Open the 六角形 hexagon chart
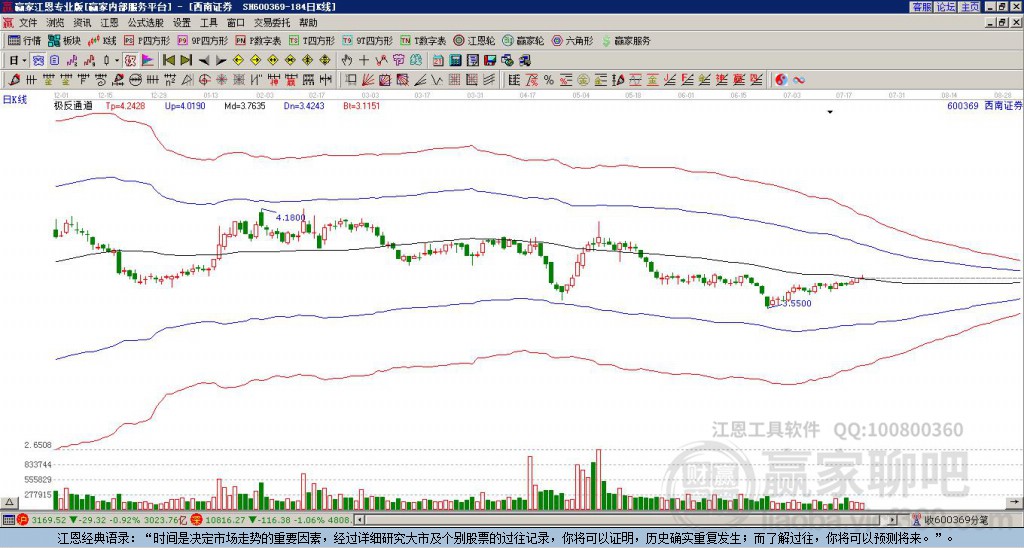The width and height of the screenshot is (1024, 548). click(572, 40)
